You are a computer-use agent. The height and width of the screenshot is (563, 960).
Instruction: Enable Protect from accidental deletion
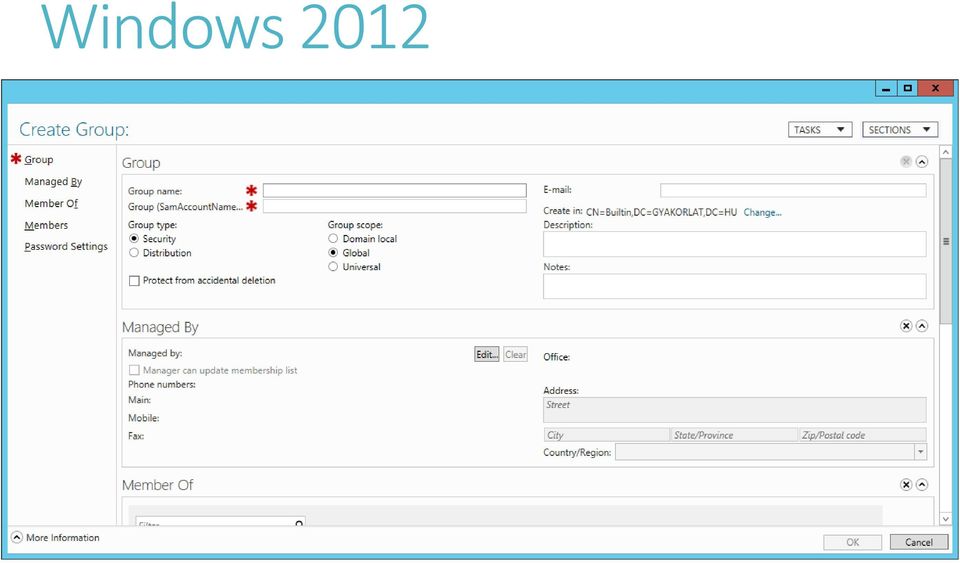(134, 280)
